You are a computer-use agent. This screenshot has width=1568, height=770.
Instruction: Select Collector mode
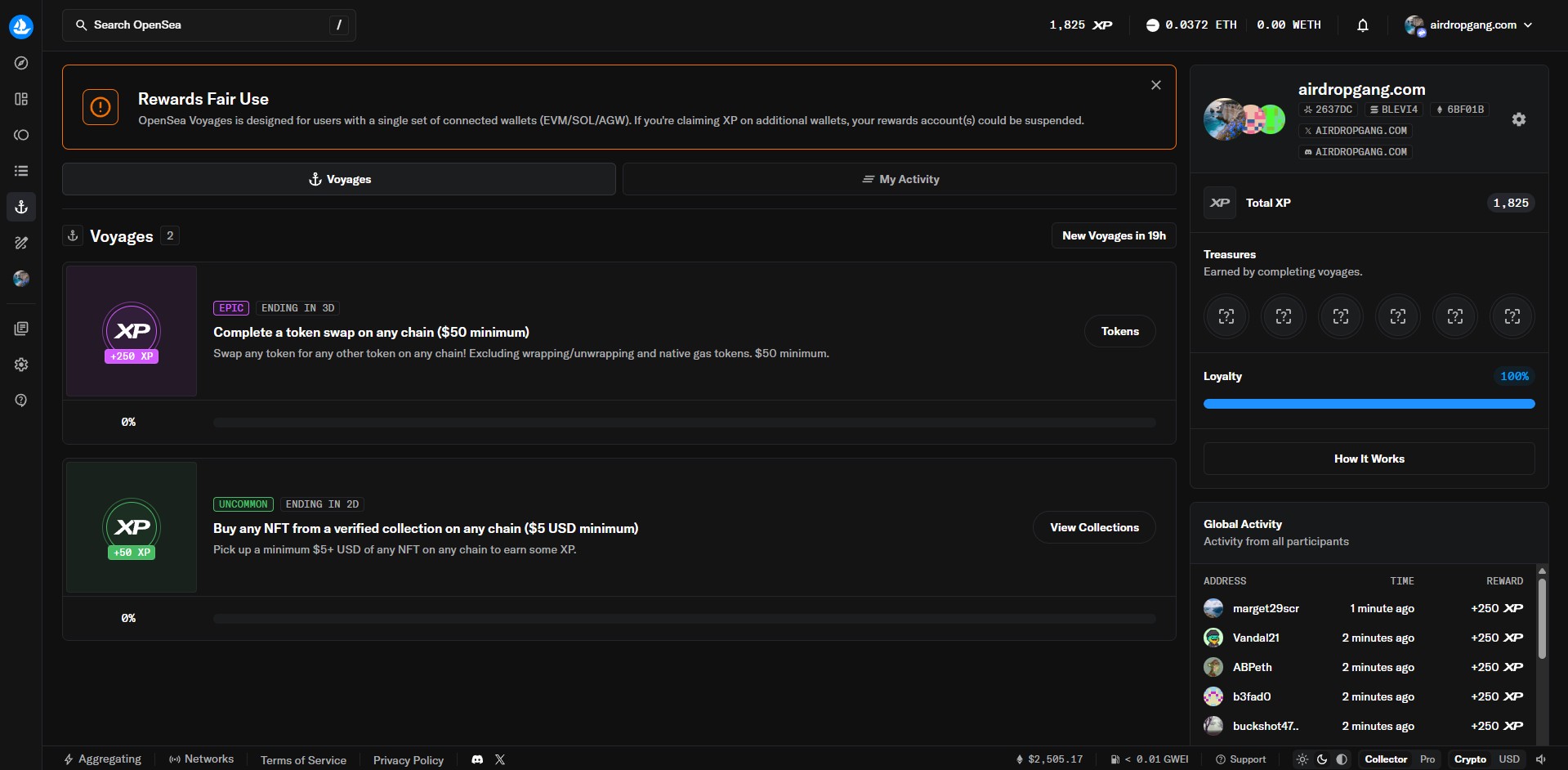point(1386,759)
